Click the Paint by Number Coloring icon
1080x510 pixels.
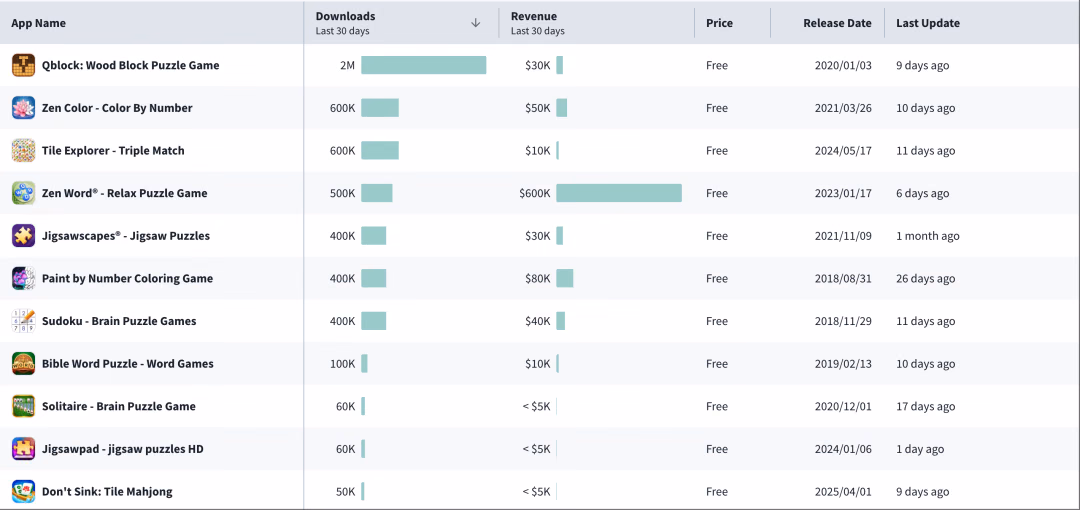point(23,278)
